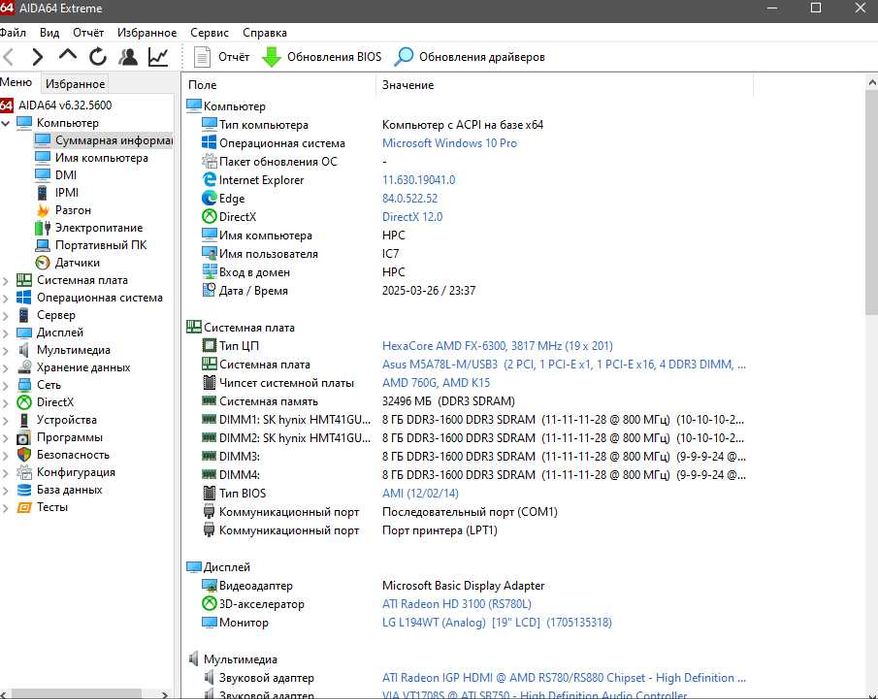
Task: Click the battery icon next to Электропитание
Action: point(43,227)
